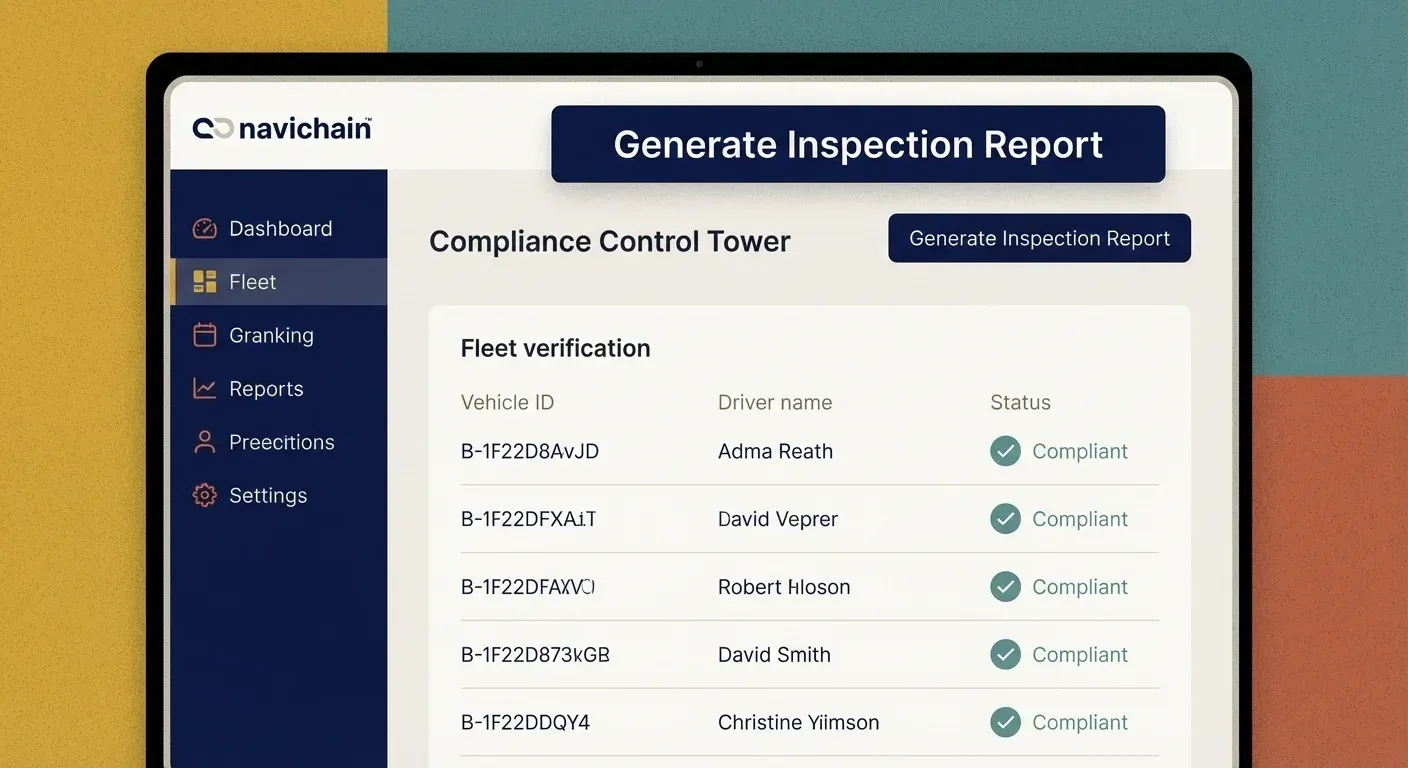Click Christine Yiimson's compliant checkmark icon
1408x768 pixels.
click(x=1005, y=722)
